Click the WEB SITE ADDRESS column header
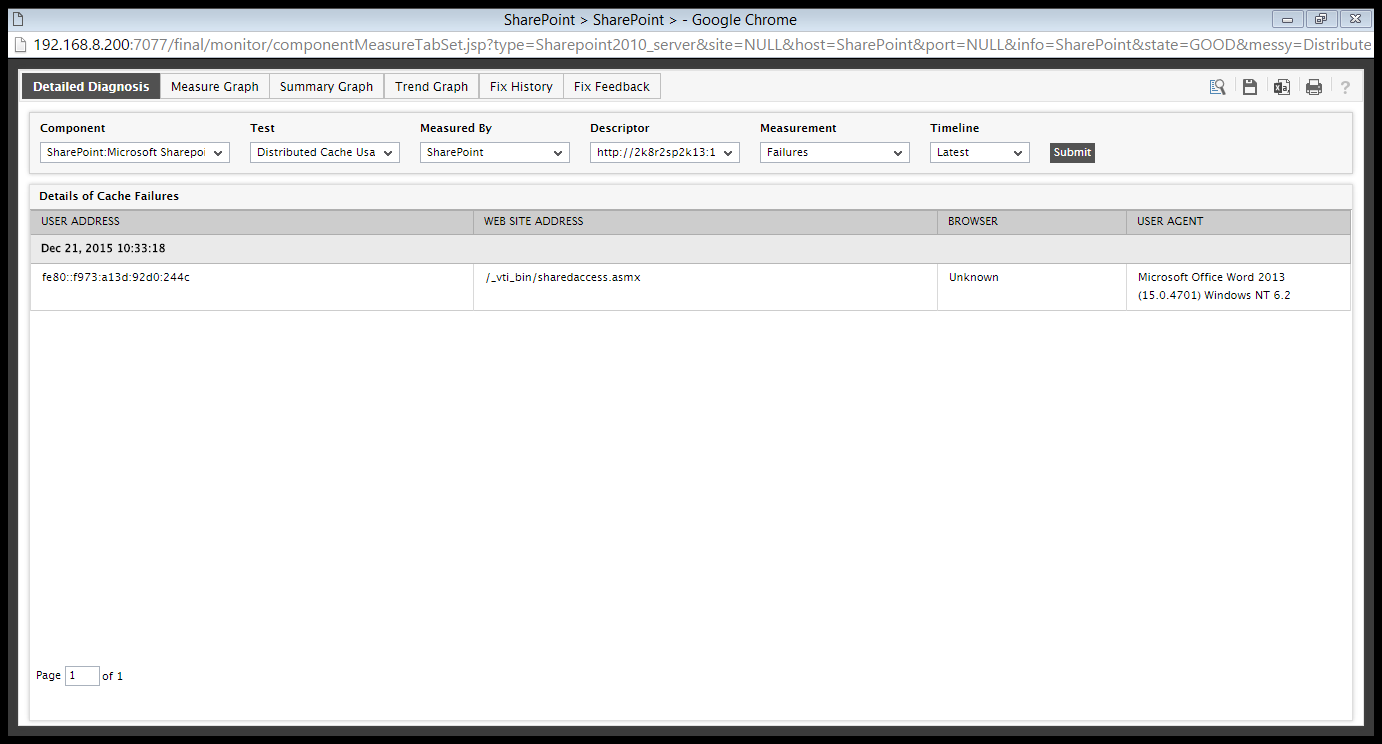Screen dimensions: 1382x744 coord(705,221)
